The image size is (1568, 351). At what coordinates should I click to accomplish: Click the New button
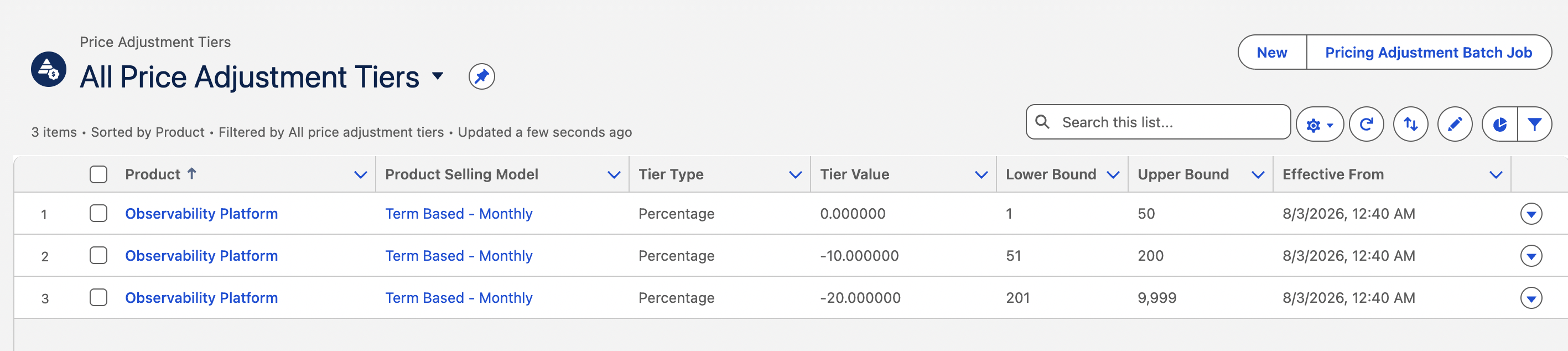[x=1271, y=53]
